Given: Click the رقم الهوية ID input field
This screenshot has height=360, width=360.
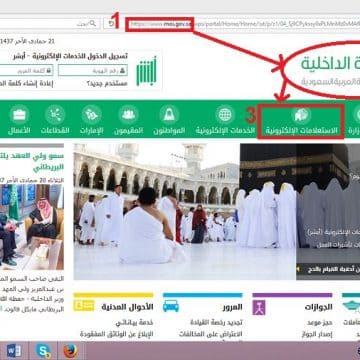Looking at the screenshot, I should (93, 71).
